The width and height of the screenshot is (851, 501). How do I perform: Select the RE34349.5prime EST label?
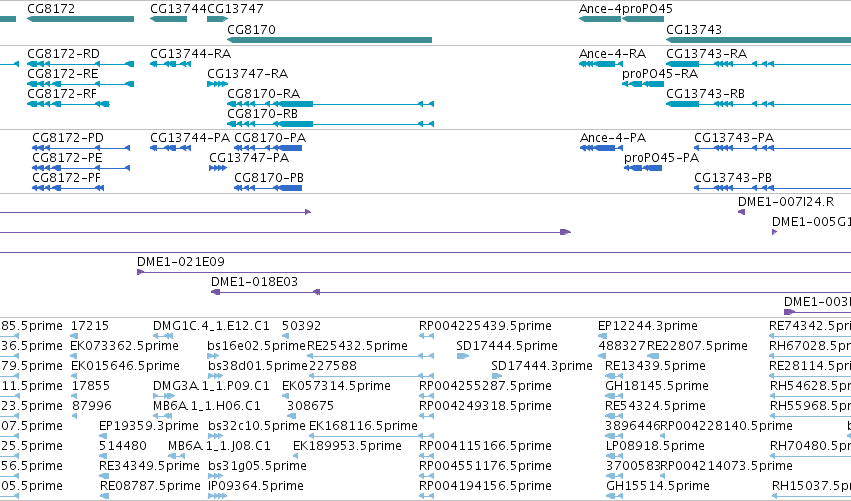coord(149,466)
